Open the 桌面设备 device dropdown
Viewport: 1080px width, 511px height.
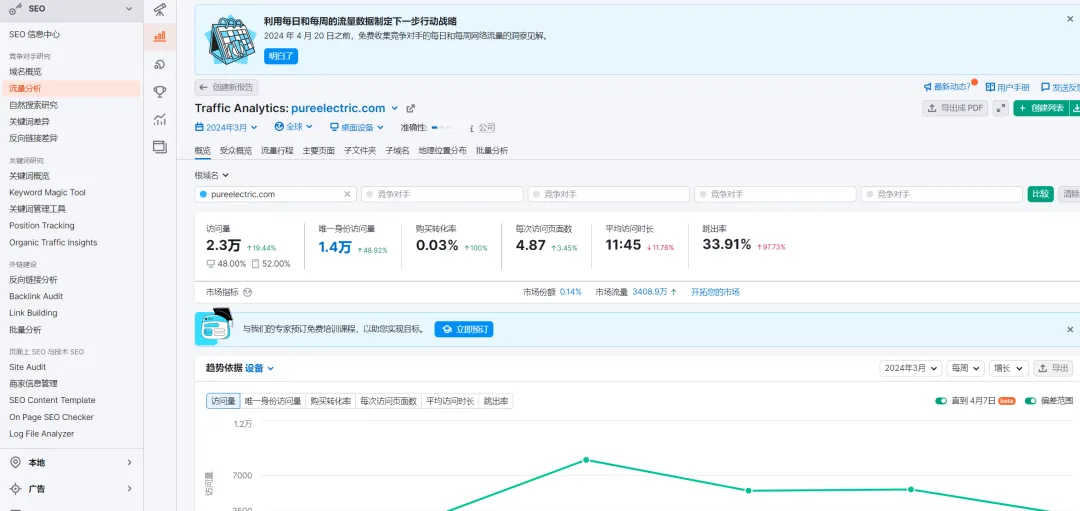(x=357, y=127)
